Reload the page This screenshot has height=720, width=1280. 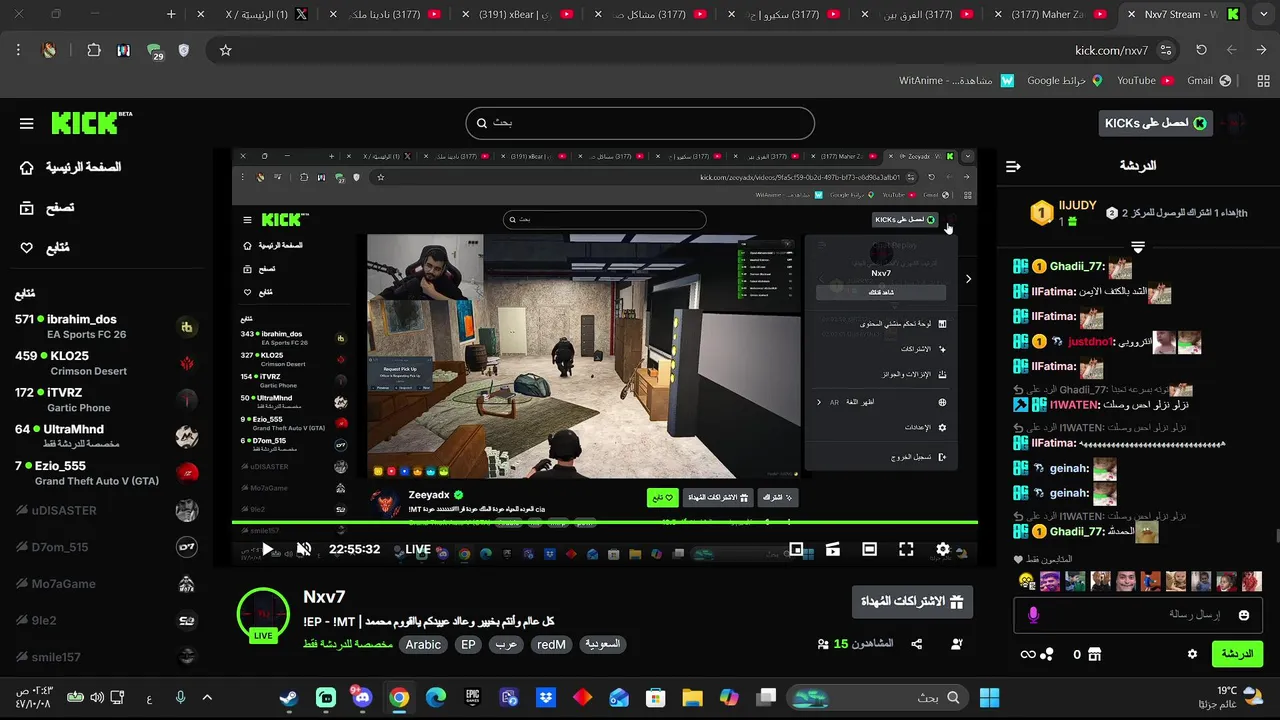pyautogui.click(x=1201, y=50)
